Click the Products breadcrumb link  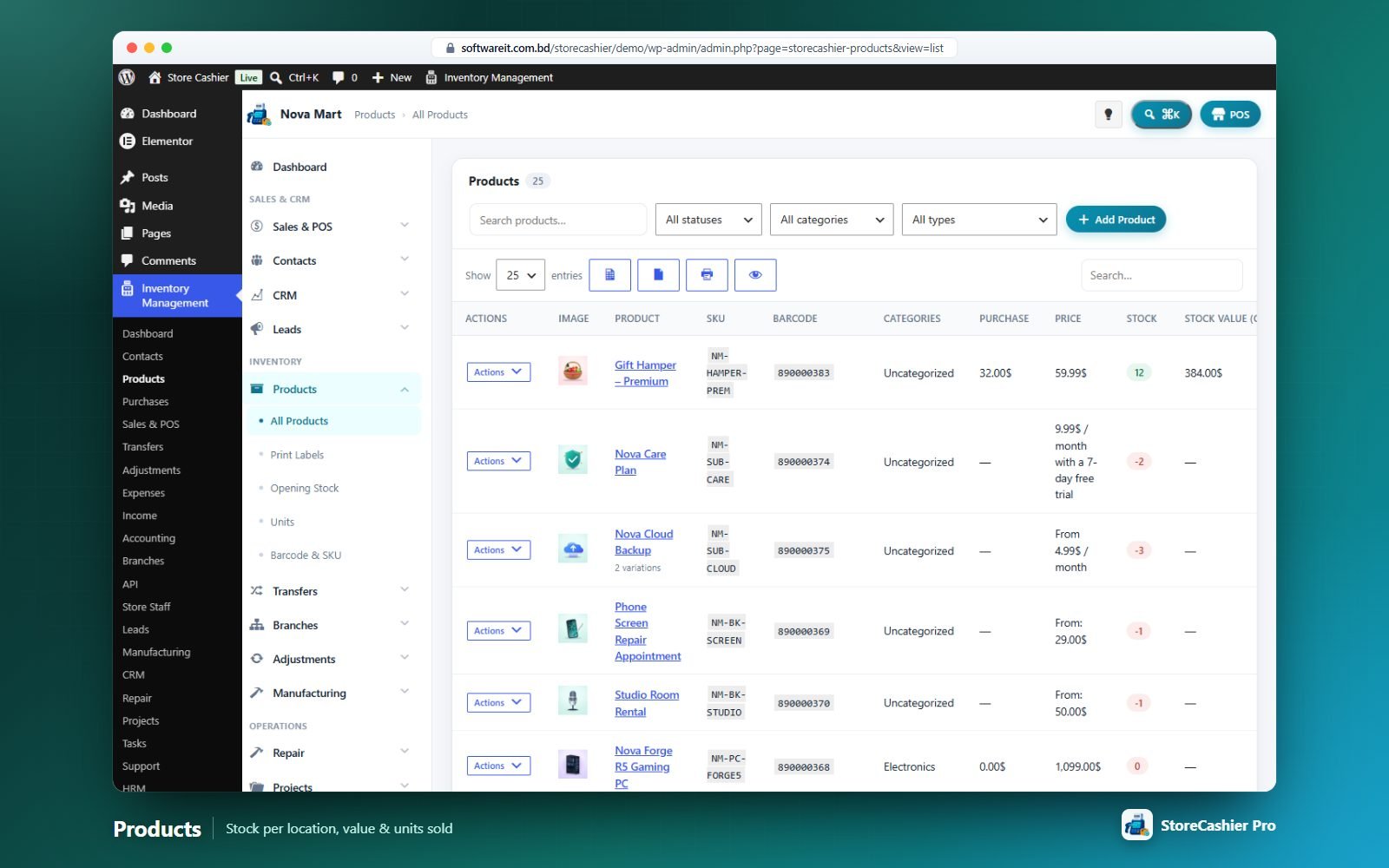pyautogui.click(x=374, y=115)
